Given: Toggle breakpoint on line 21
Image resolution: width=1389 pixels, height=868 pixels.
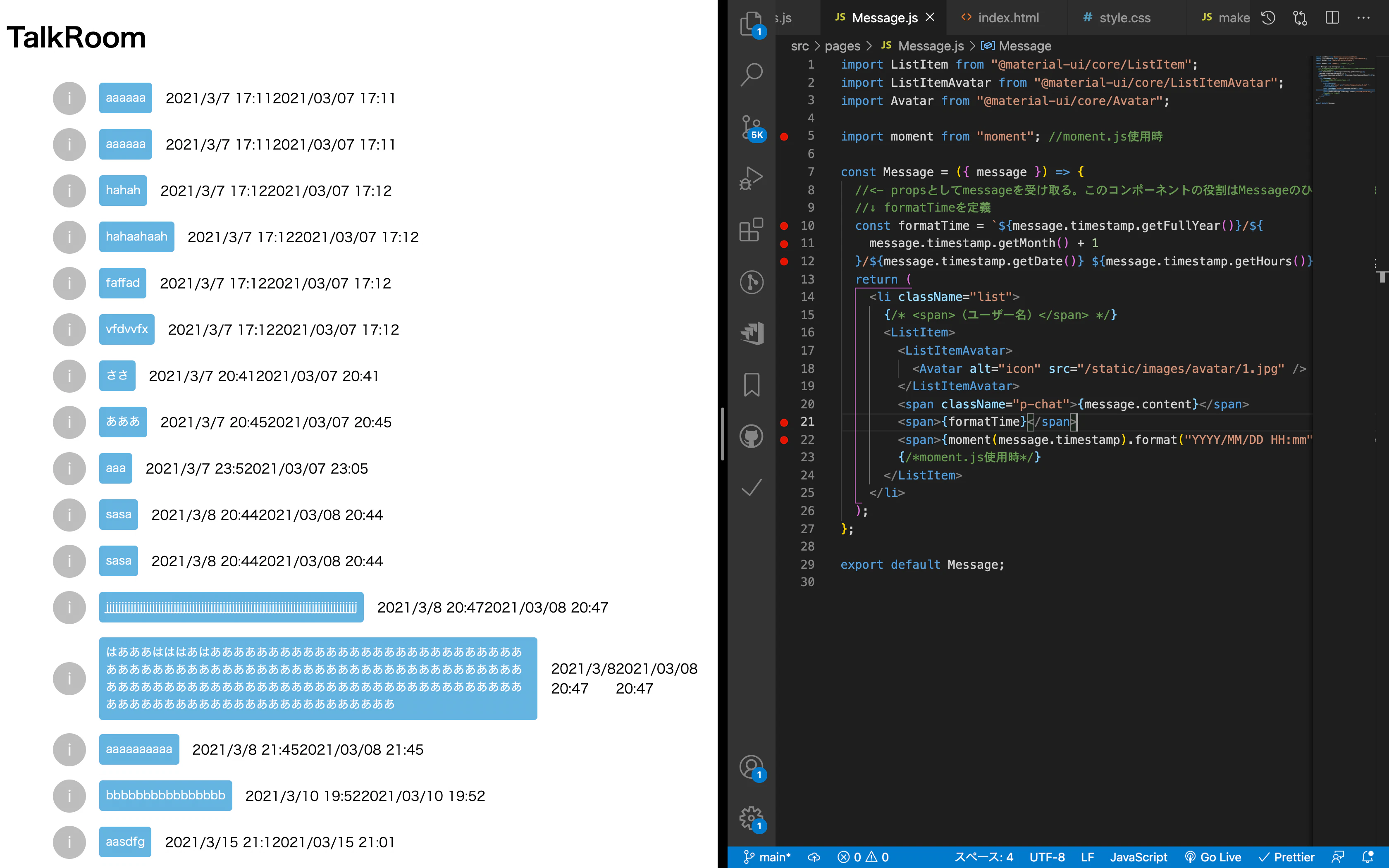Looking at the screenshot, I should coord(784,422).
